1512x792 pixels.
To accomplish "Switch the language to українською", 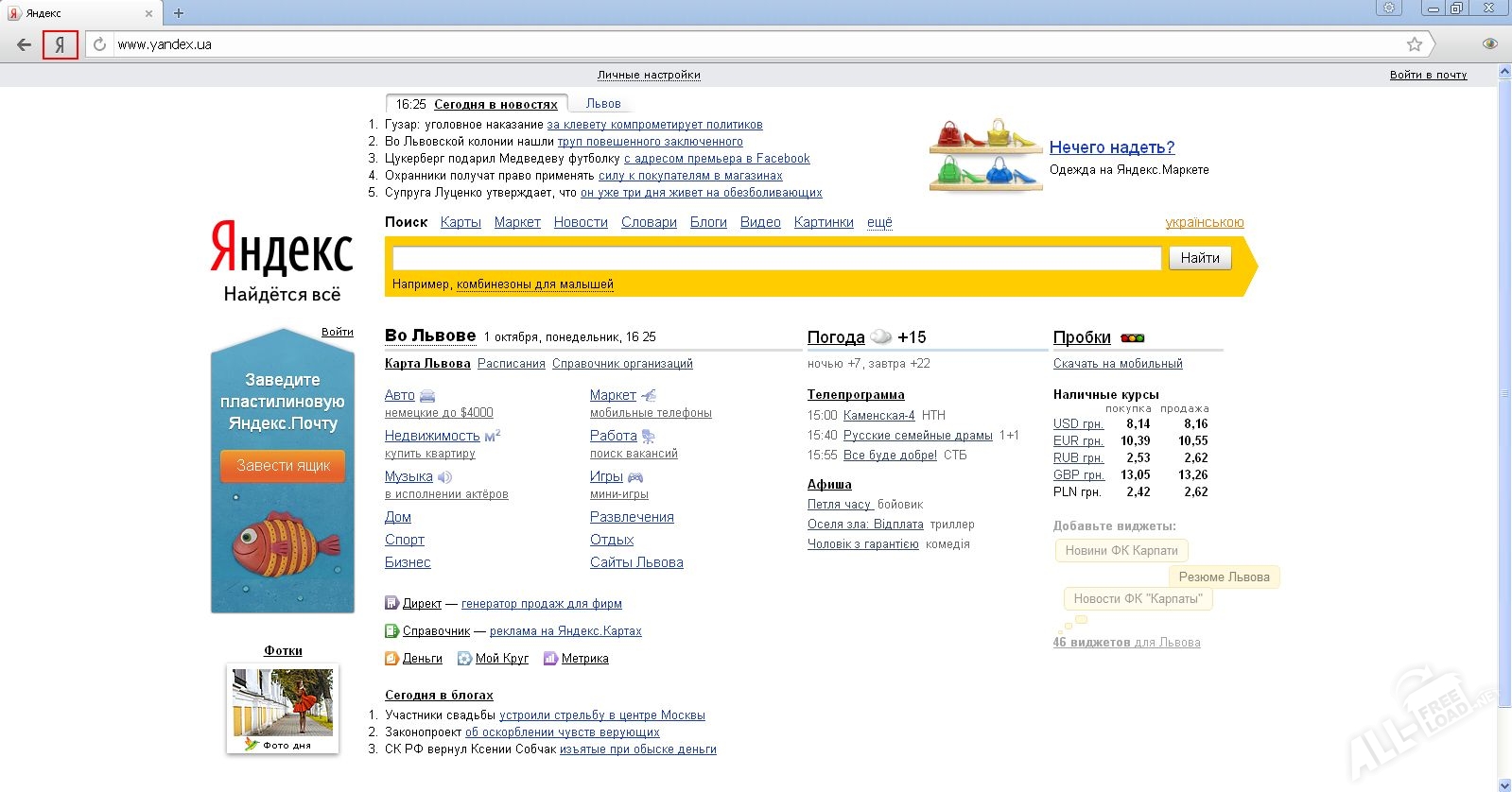I will 1204,222.
